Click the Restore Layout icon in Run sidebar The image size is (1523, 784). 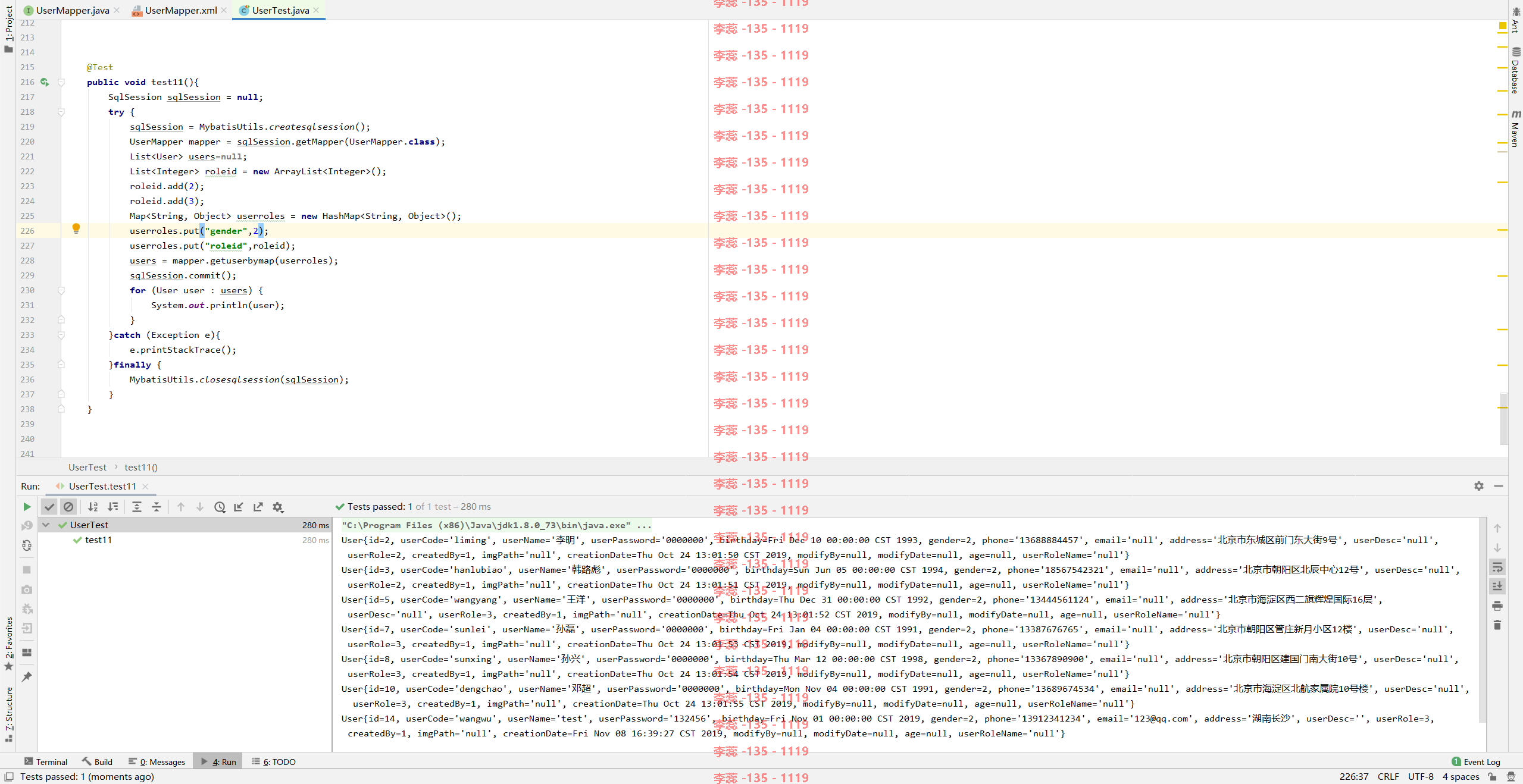point(27,653)
